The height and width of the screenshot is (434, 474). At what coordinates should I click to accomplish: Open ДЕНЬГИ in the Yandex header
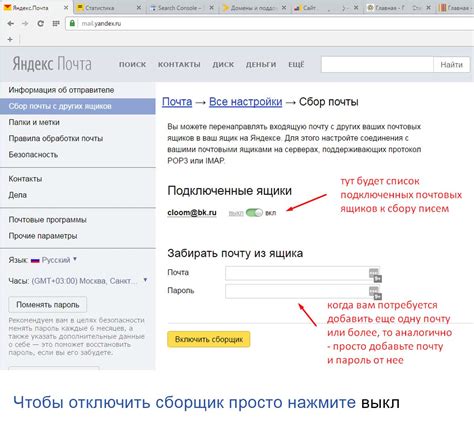(x=261, y=65)
